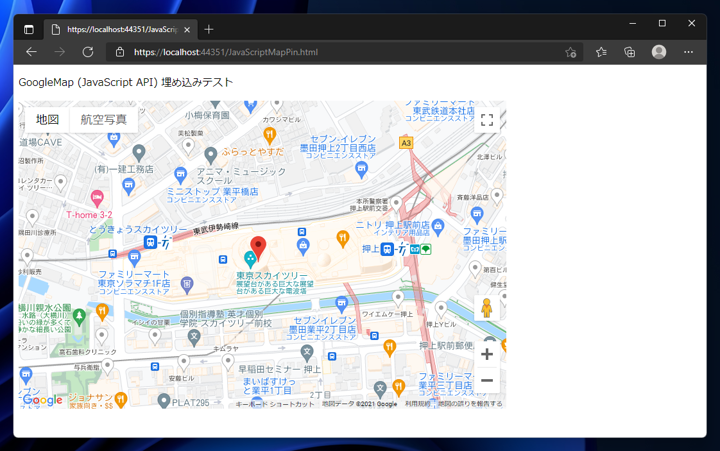Viewport: 720px width, 451px height.
Task: Add this page to favorites
Action: click(x=571, y=52)
